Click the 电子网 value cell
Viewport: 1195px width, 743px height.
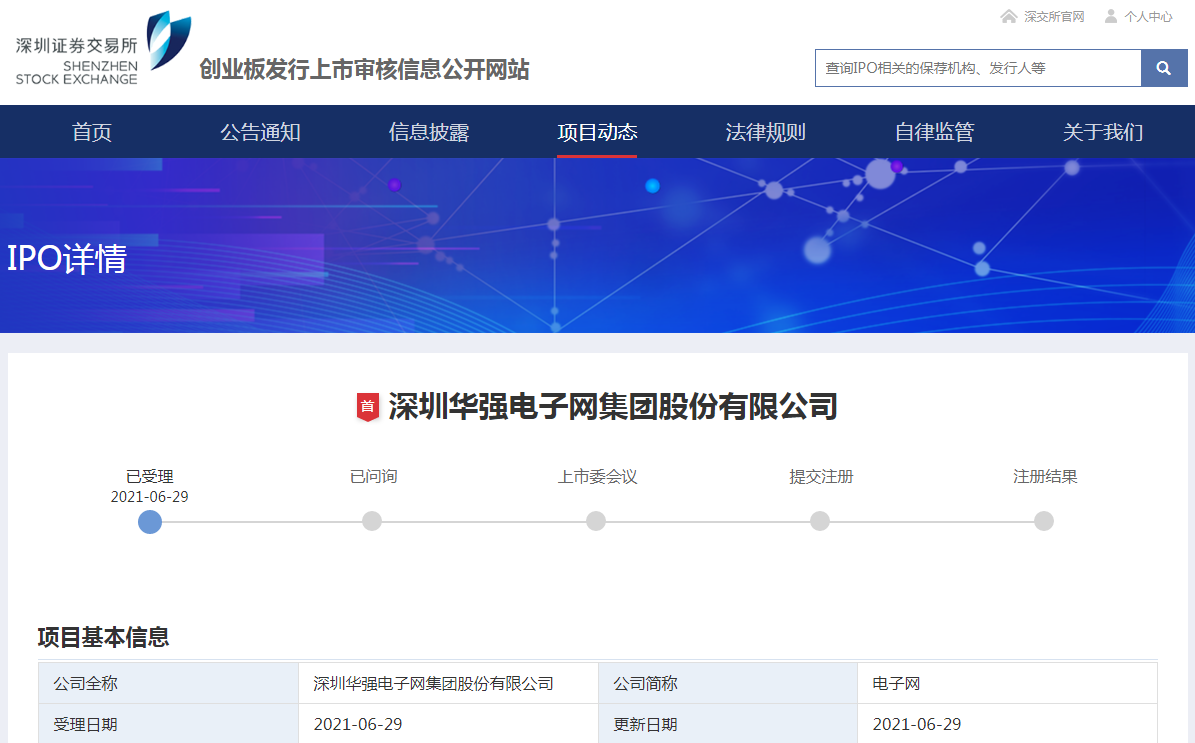[x=1008, y=684]
